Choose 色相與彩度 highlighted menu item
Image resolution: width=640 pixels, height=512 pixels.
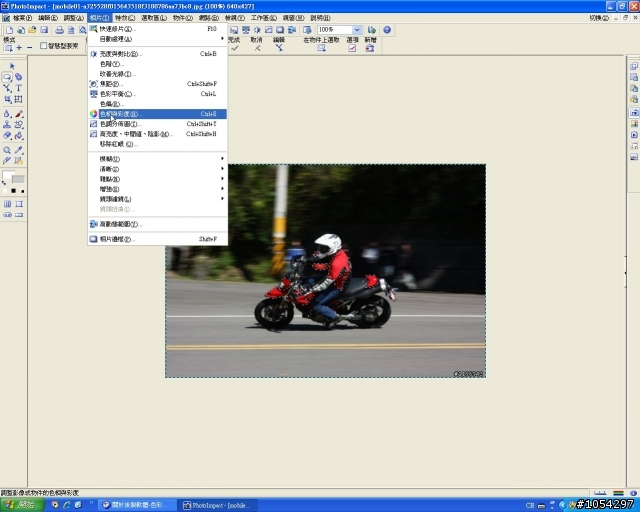point(158,114)
